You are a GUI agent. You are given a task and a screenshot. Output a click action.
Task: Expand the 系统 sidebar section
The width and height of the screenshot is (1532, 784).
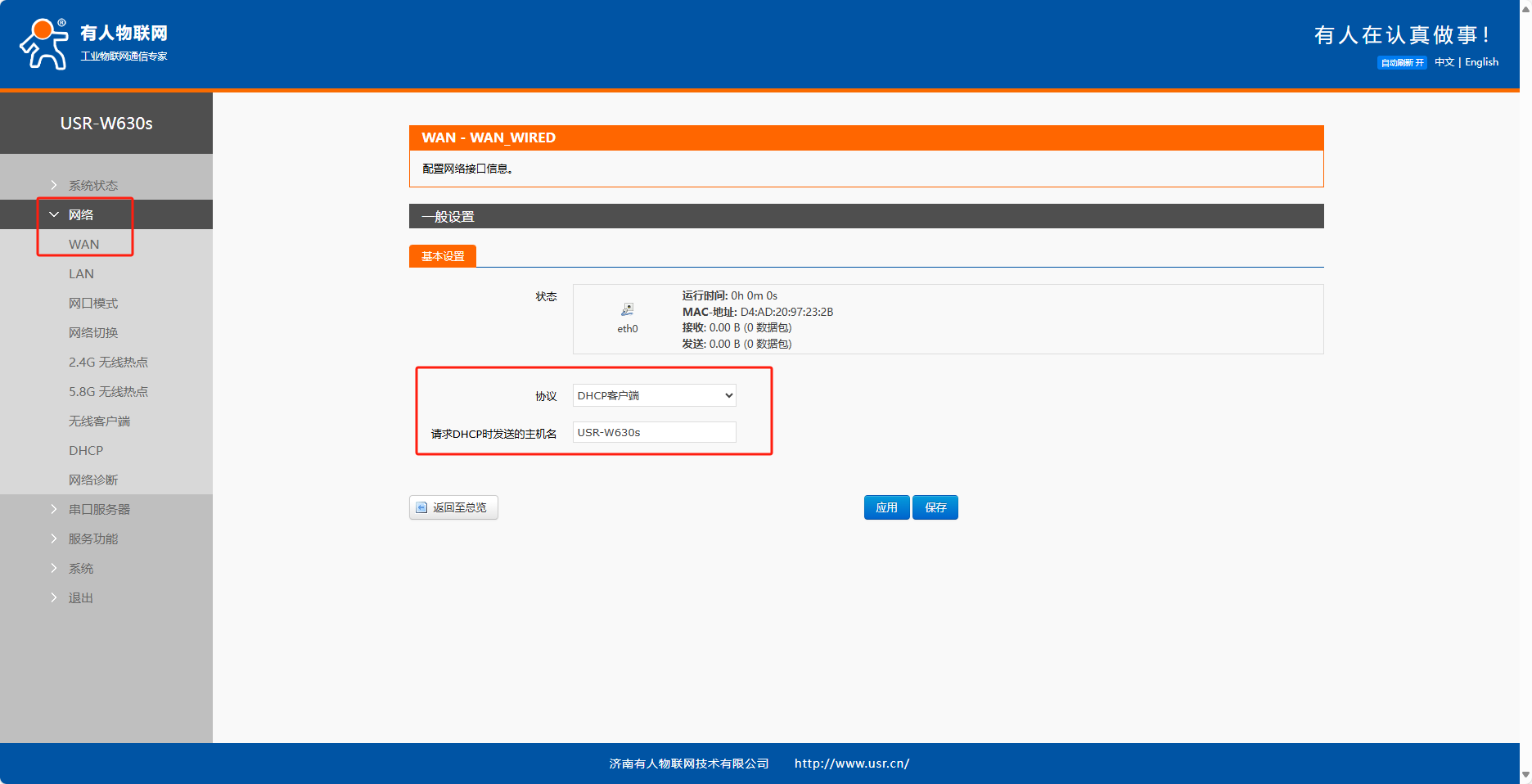[x=80, y=569]
